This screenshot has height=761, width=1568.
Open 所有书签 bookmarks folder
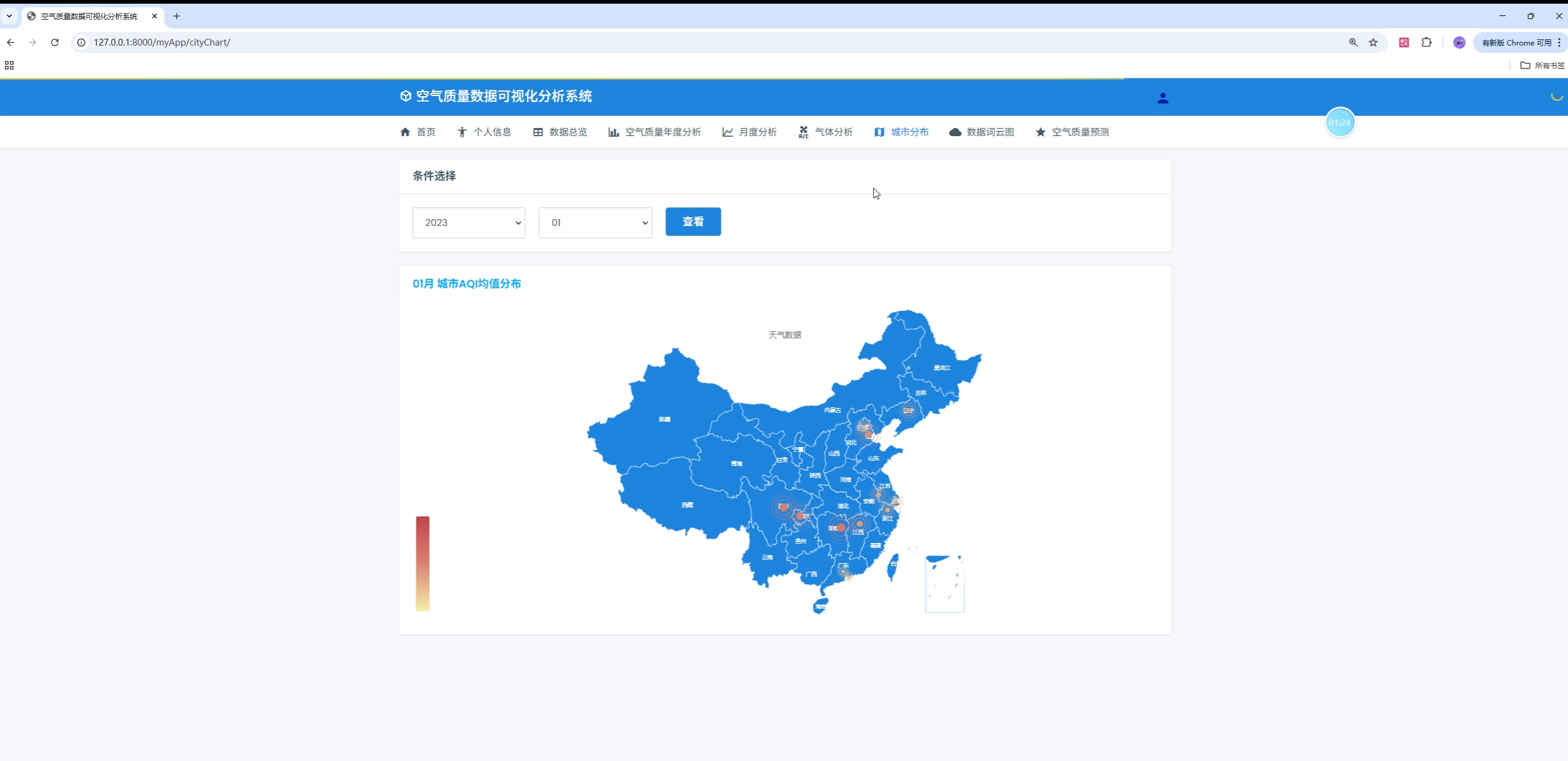click(x=1542, y=65)
